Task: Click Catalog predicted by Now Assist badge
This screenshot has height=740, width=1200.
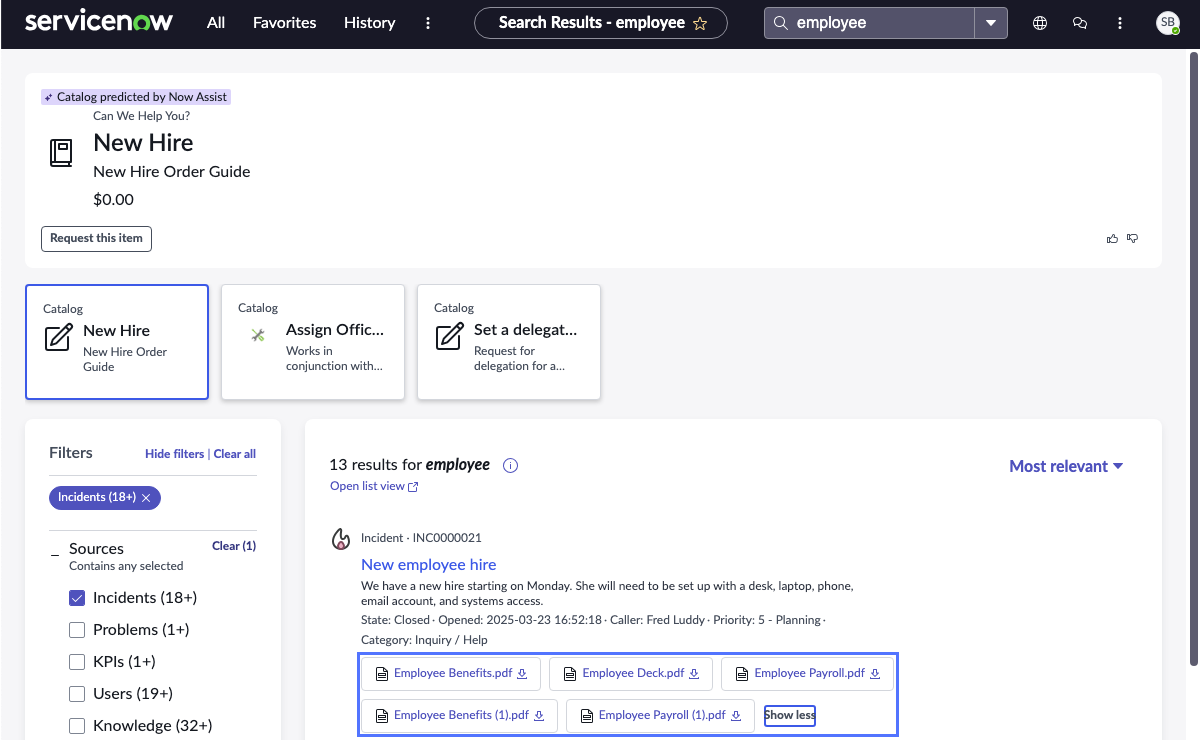Action: [136, 97]
